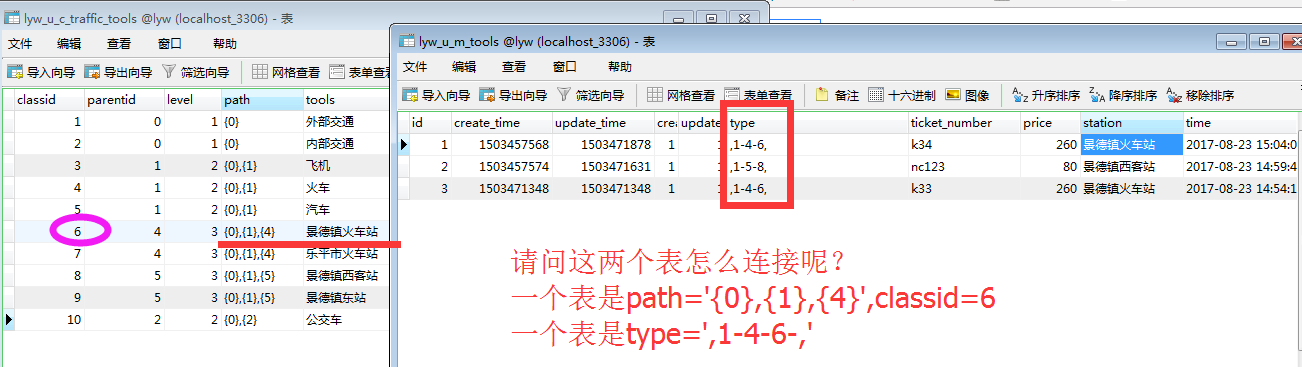Screen dimensions: 1302x367
Task: Switch to form view in the front window
Action: click(x=758, y=96)
